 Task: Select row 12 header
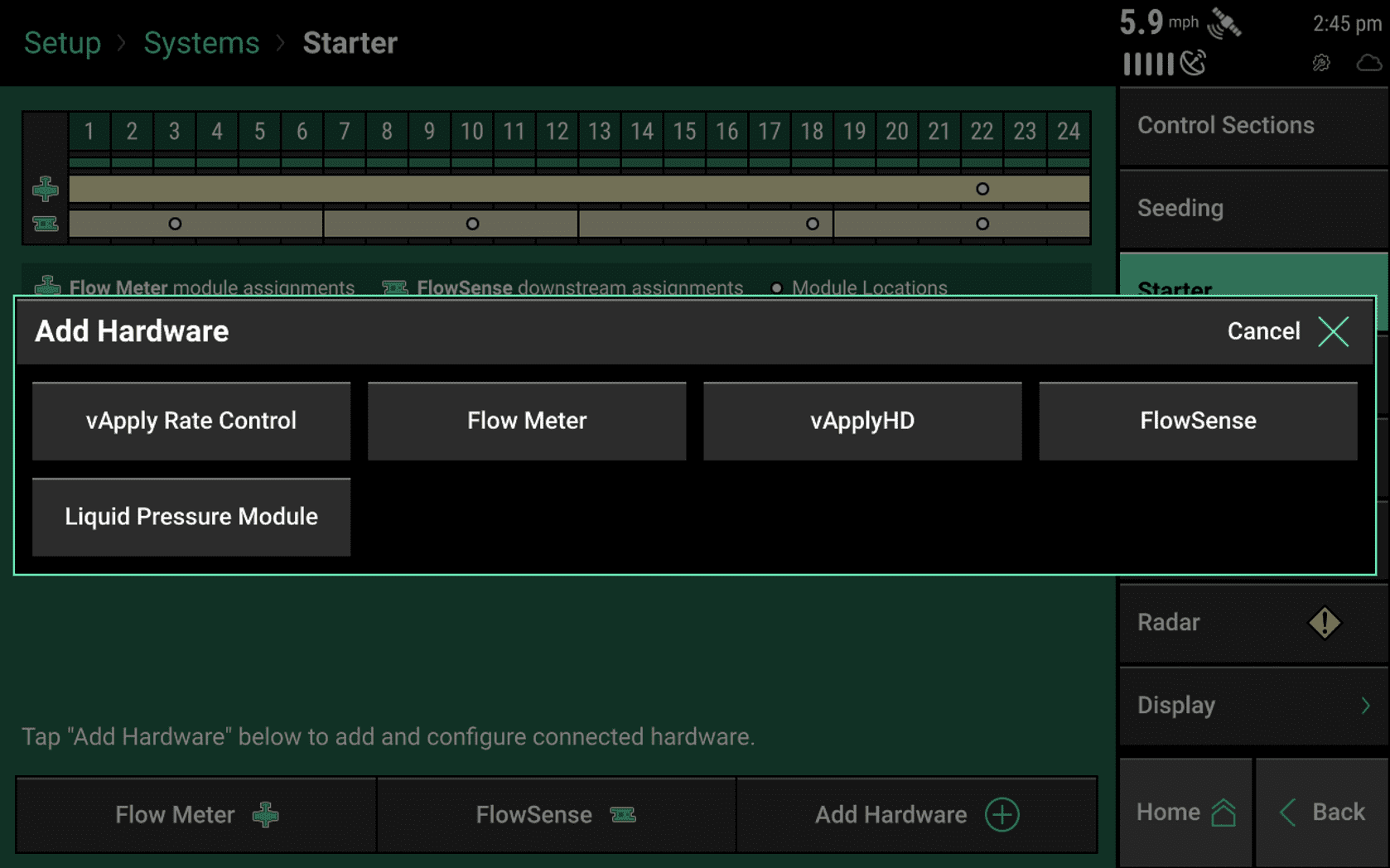(557, 132)
